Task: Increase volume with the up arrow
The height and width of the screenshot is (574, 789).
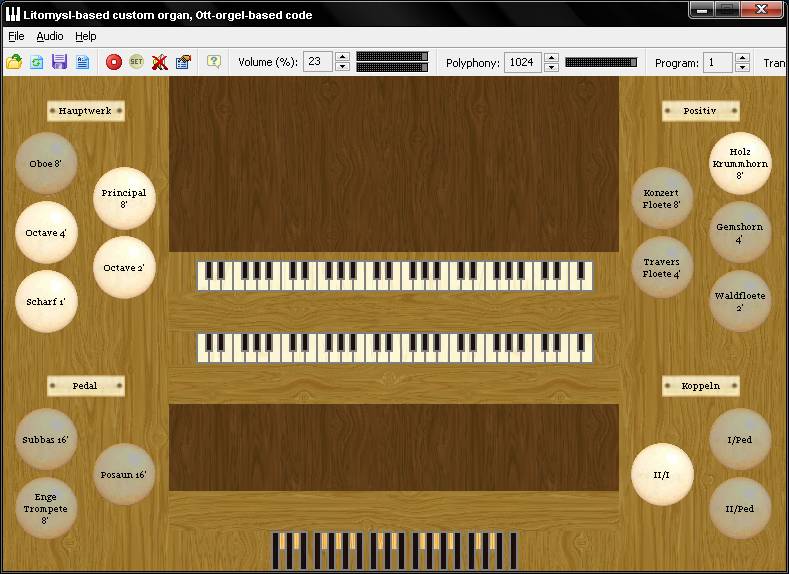Action: coord(343,57)
